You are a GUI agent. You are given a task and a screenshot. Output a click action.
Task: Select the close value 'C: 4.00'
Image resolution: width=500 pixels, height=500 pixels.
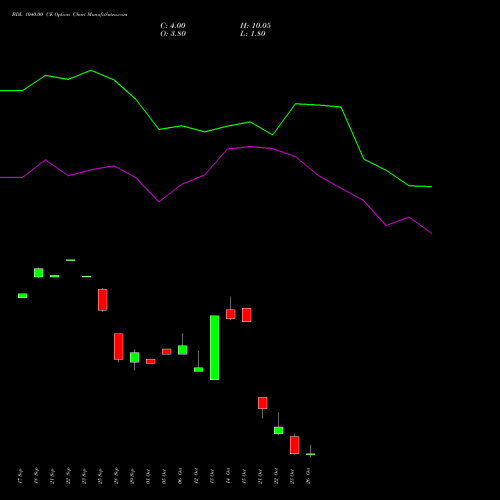(x=173, y=26)
